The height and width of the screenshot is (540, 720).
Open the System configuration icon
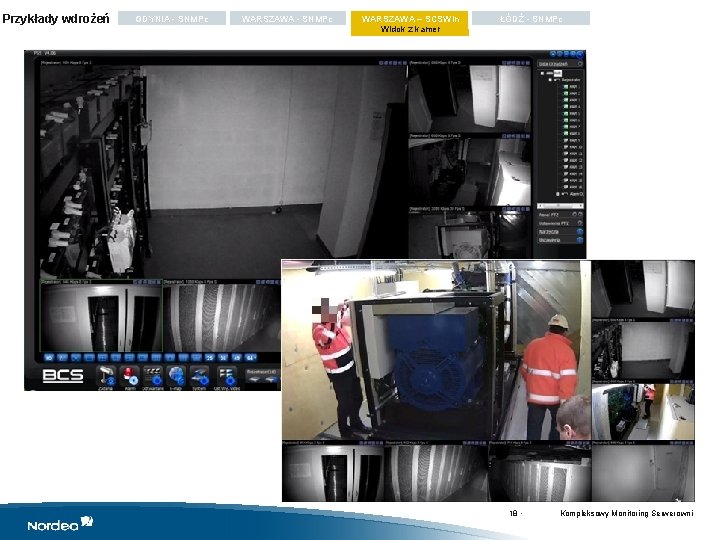coord(199,376)
